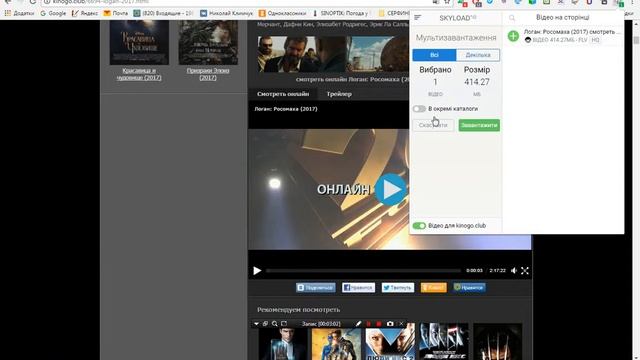The image size is (640, 360).
Task: Stop the screen recording
Action: (x=379, y=324)
